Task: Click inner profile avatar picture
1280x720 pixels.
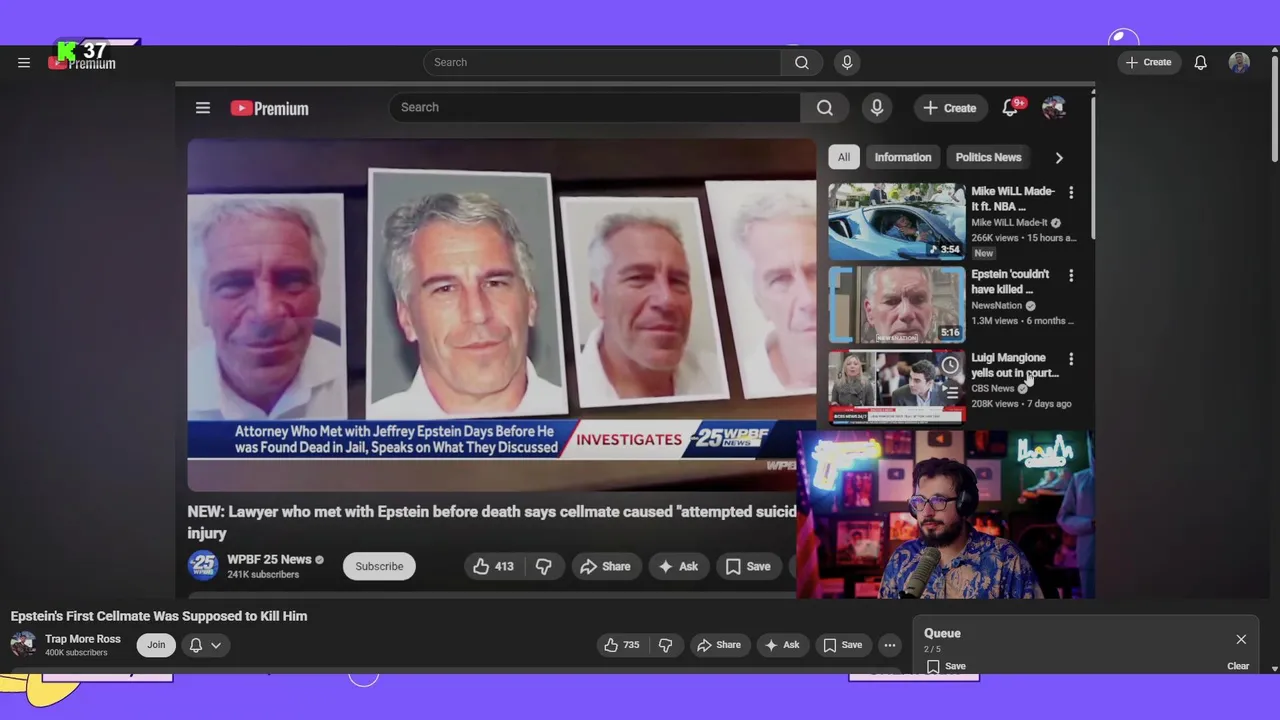Action: pos(1054,108)
